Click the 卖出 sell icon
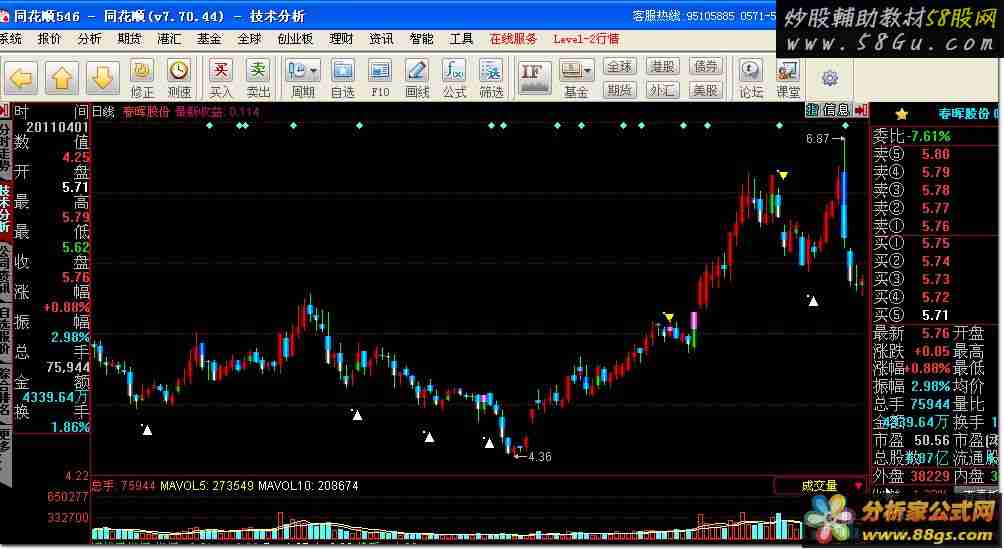The height and width of the screenshot is (550, 1004). tap(258, 79)
